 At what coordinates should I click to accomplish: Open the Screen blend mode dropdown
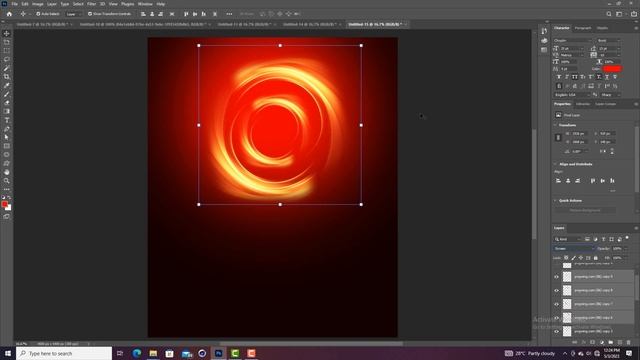pos(573,249)
